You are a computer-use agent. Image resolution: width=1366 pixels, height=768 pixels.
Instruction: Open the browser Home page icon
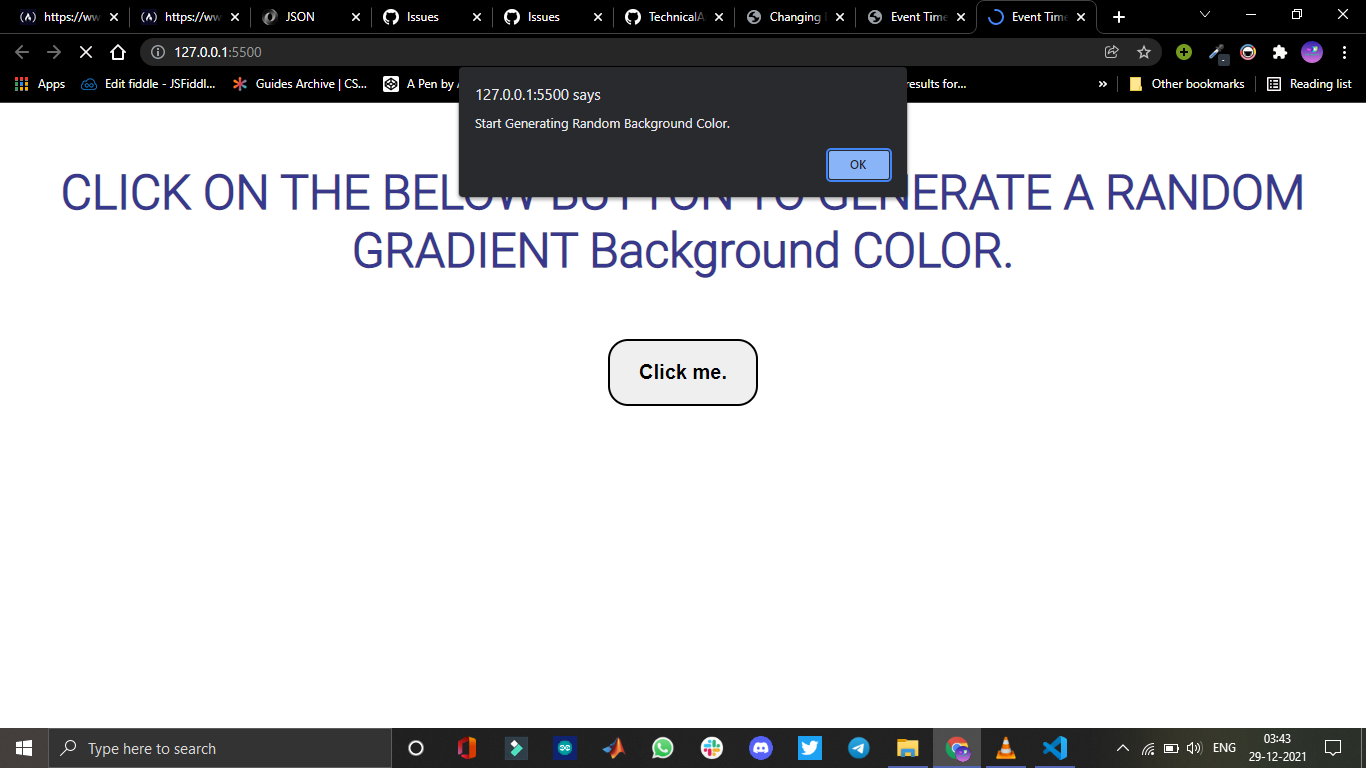pyautogui.click(x=118, y=52)
